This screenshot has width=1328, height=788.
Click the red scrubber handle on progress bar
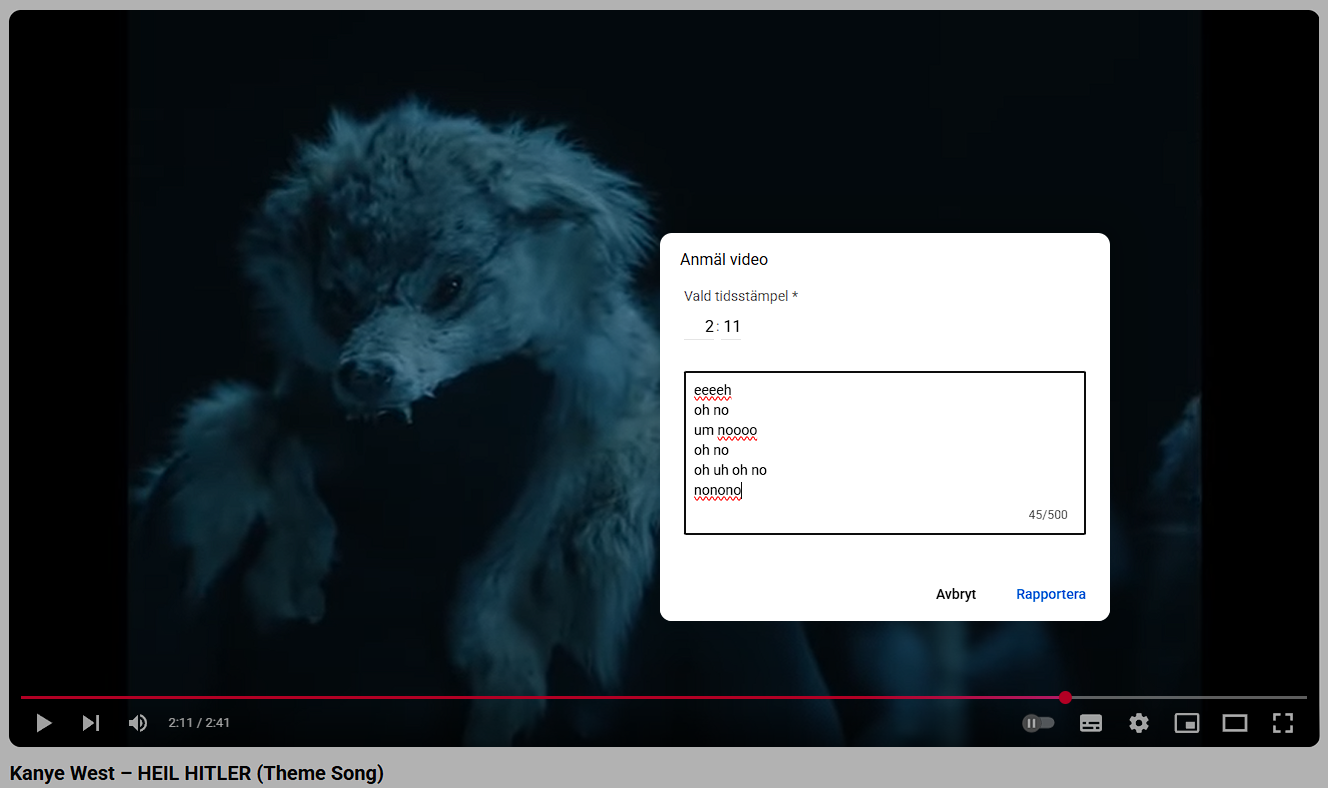[x=1066, y=697]
